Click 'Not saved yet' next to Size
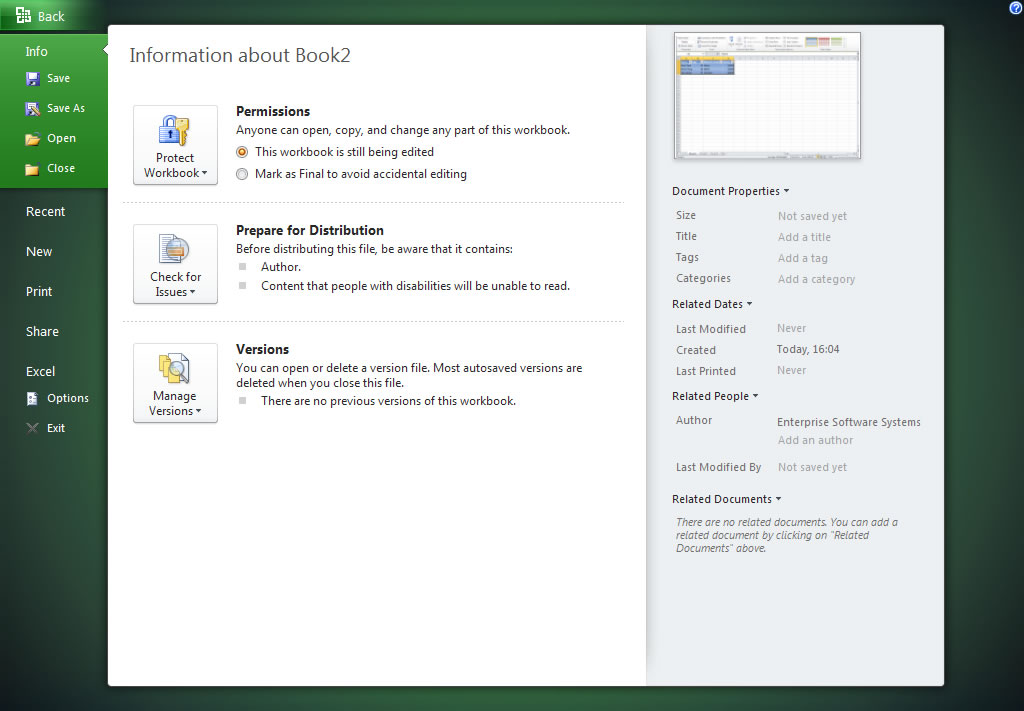The image size is (1024, 711). click(x=812, y=216)
